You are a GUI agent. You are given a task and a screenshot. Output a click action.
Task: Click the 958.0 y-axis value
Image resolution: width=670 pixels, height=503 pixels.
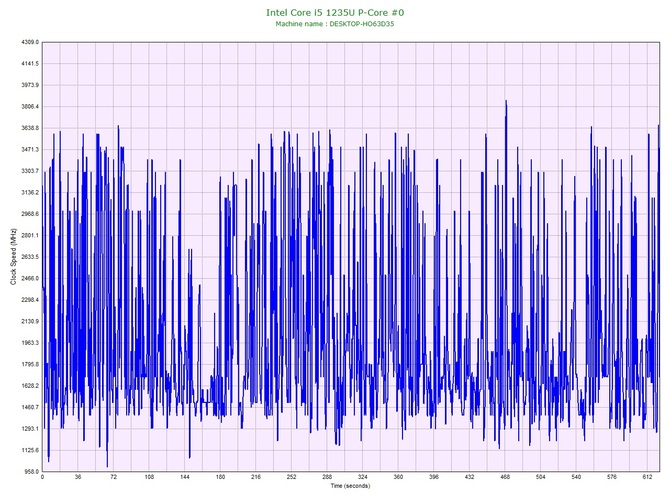tap(31, 471)
